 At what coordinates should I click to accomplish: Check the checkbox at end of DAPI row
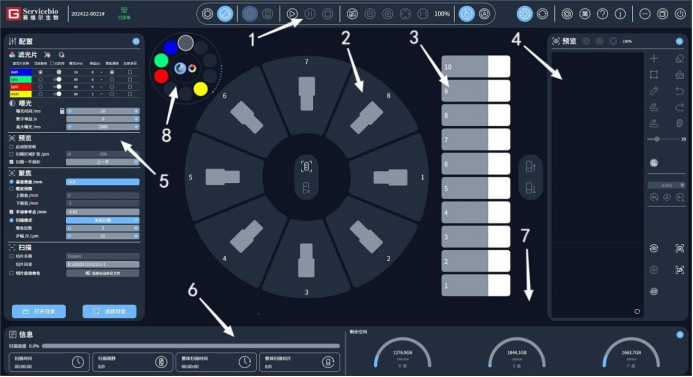click(130, 72)
